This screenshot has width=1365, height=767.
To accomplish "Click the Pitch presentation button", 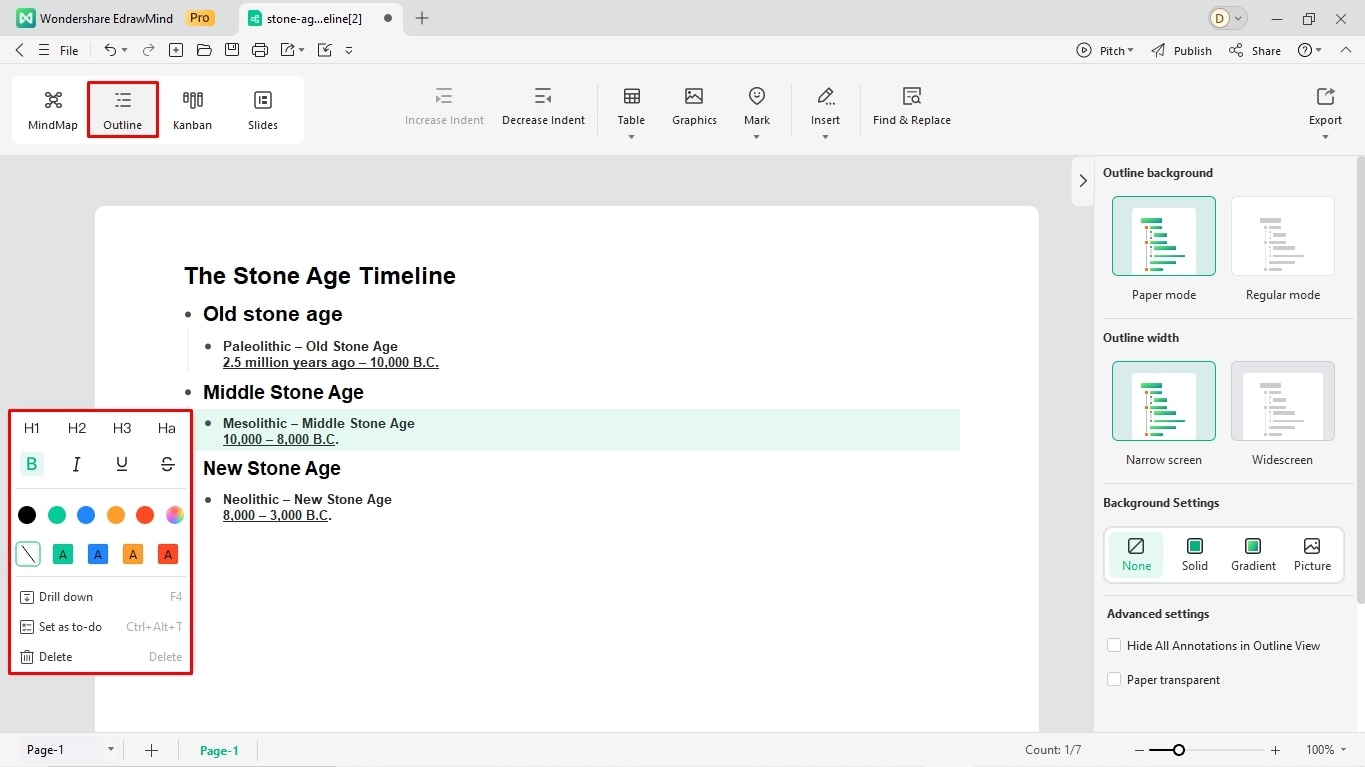I will pyautogui.click(x=1104, y=50).
